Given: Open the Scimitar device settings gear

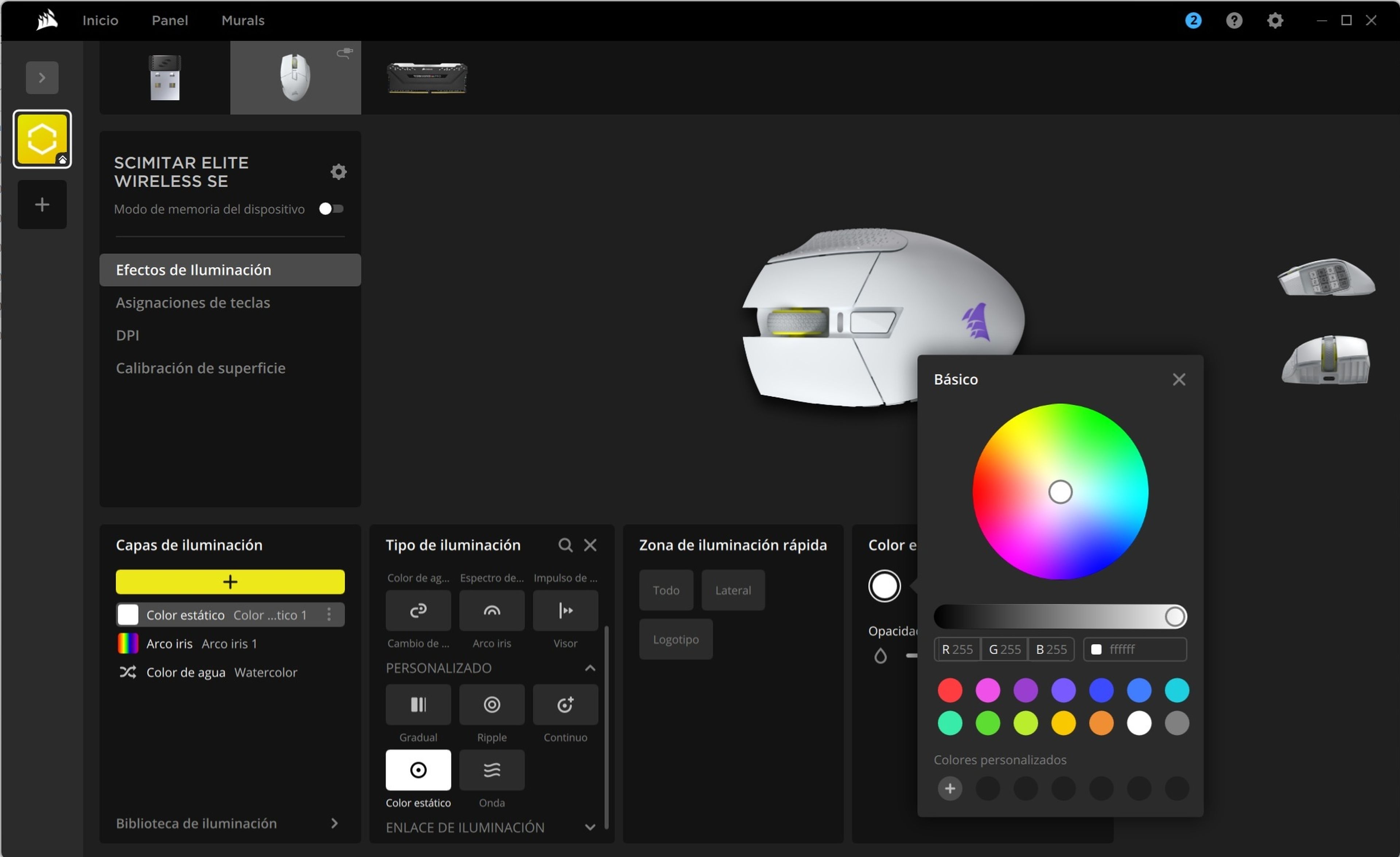Looking at the screenshot, I should [x=339, y=172].
